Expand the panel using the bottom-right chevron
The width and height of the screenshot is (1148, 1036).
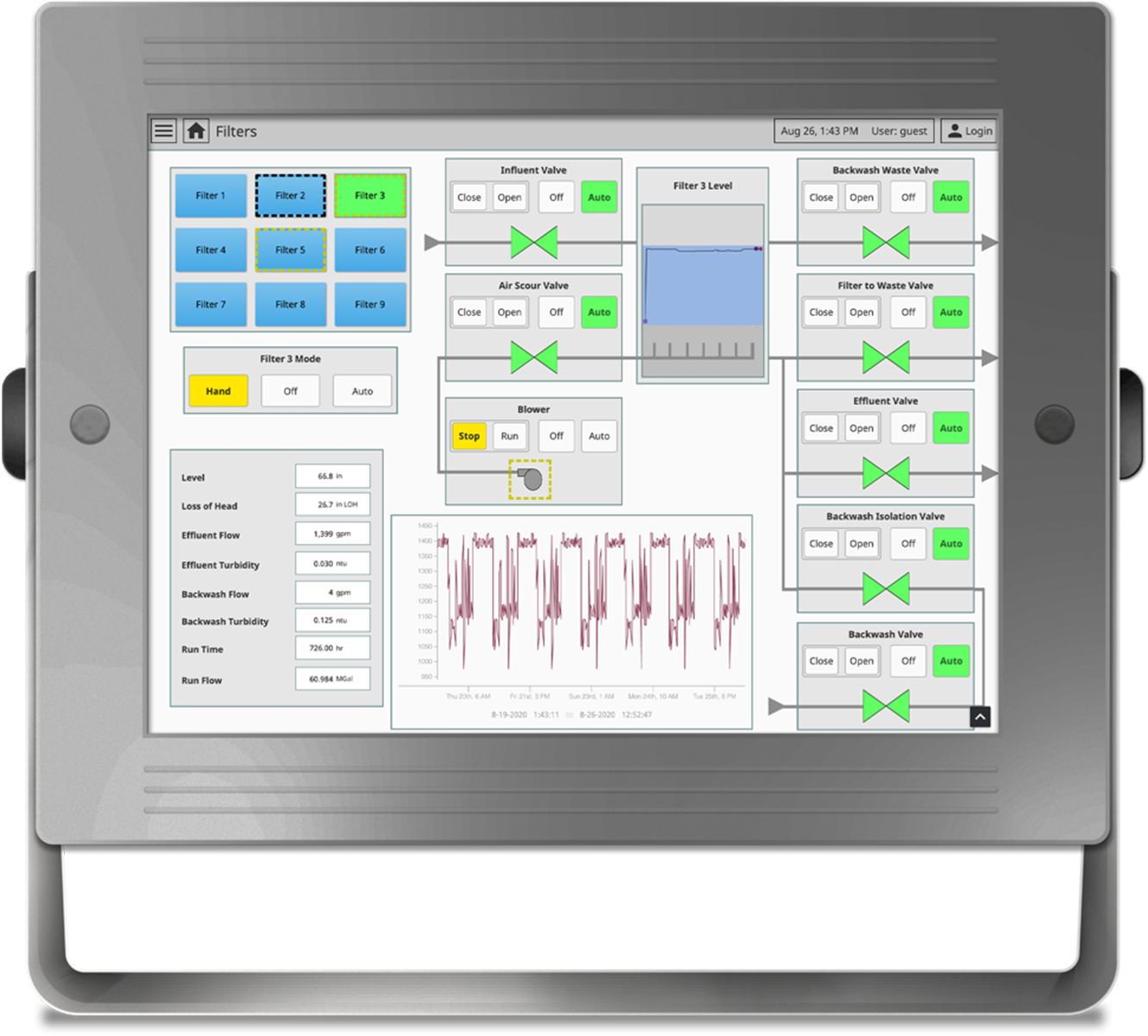point(980,717)
